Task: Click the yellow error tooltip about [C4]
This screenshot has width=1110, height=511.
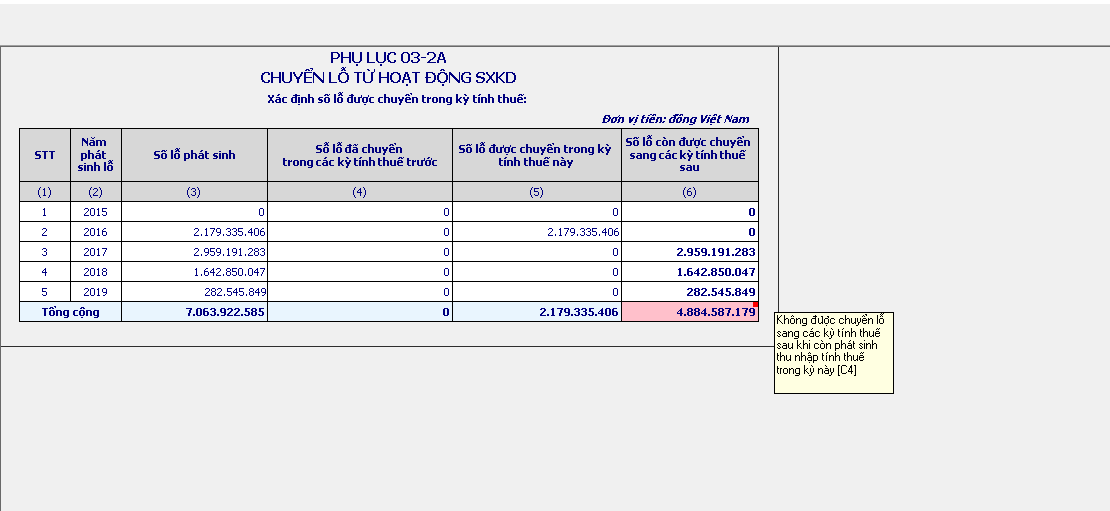Action: point(832,352)
